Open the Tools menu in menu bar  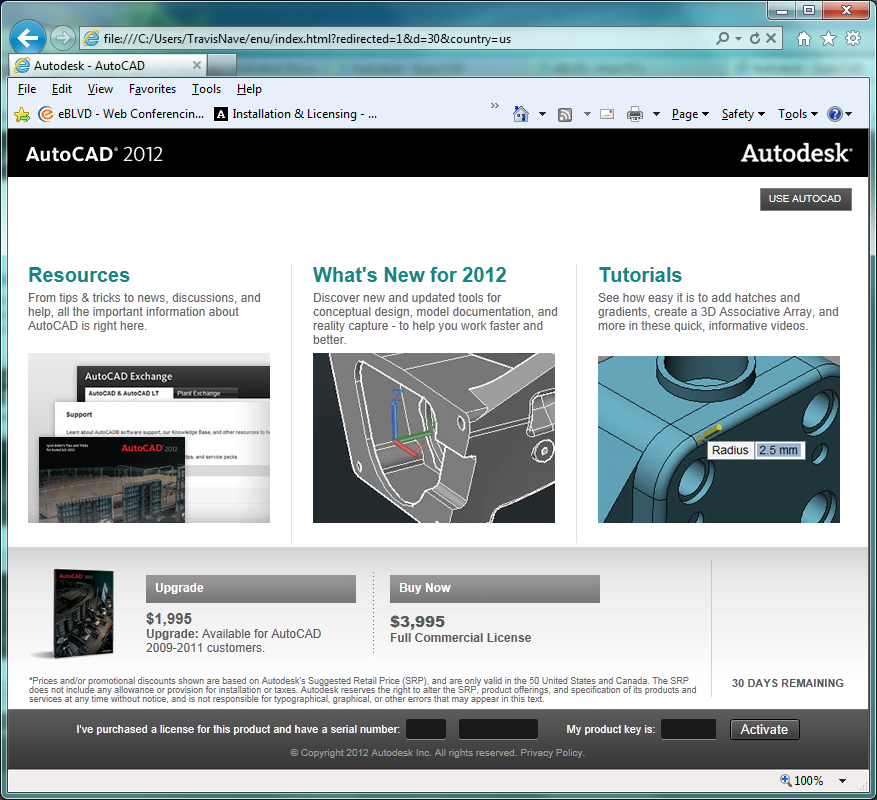[206, 89]
